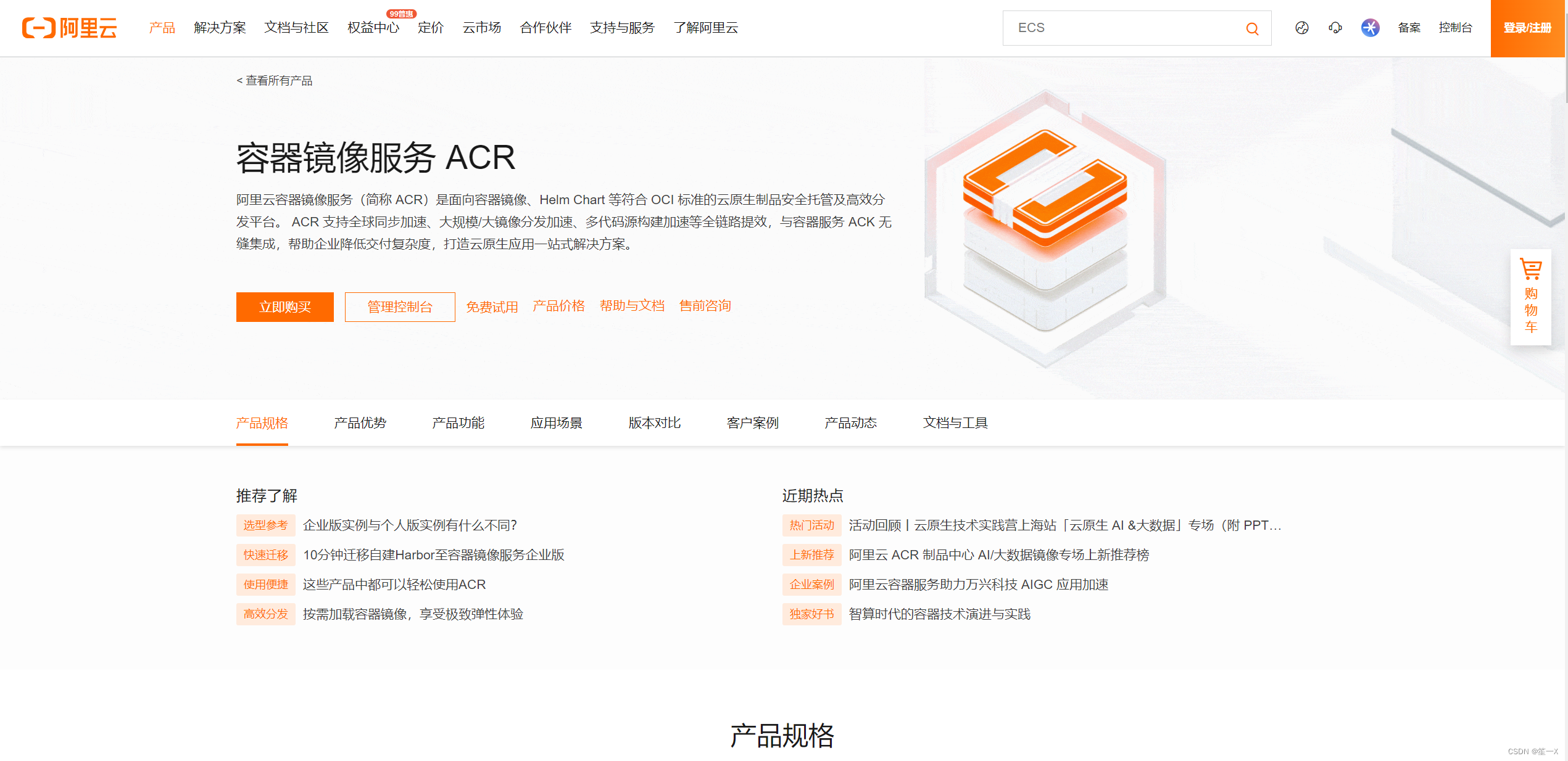Click the 产品价格 link
The width and height of the screenshot is (1568, 761).
[558, 306]
